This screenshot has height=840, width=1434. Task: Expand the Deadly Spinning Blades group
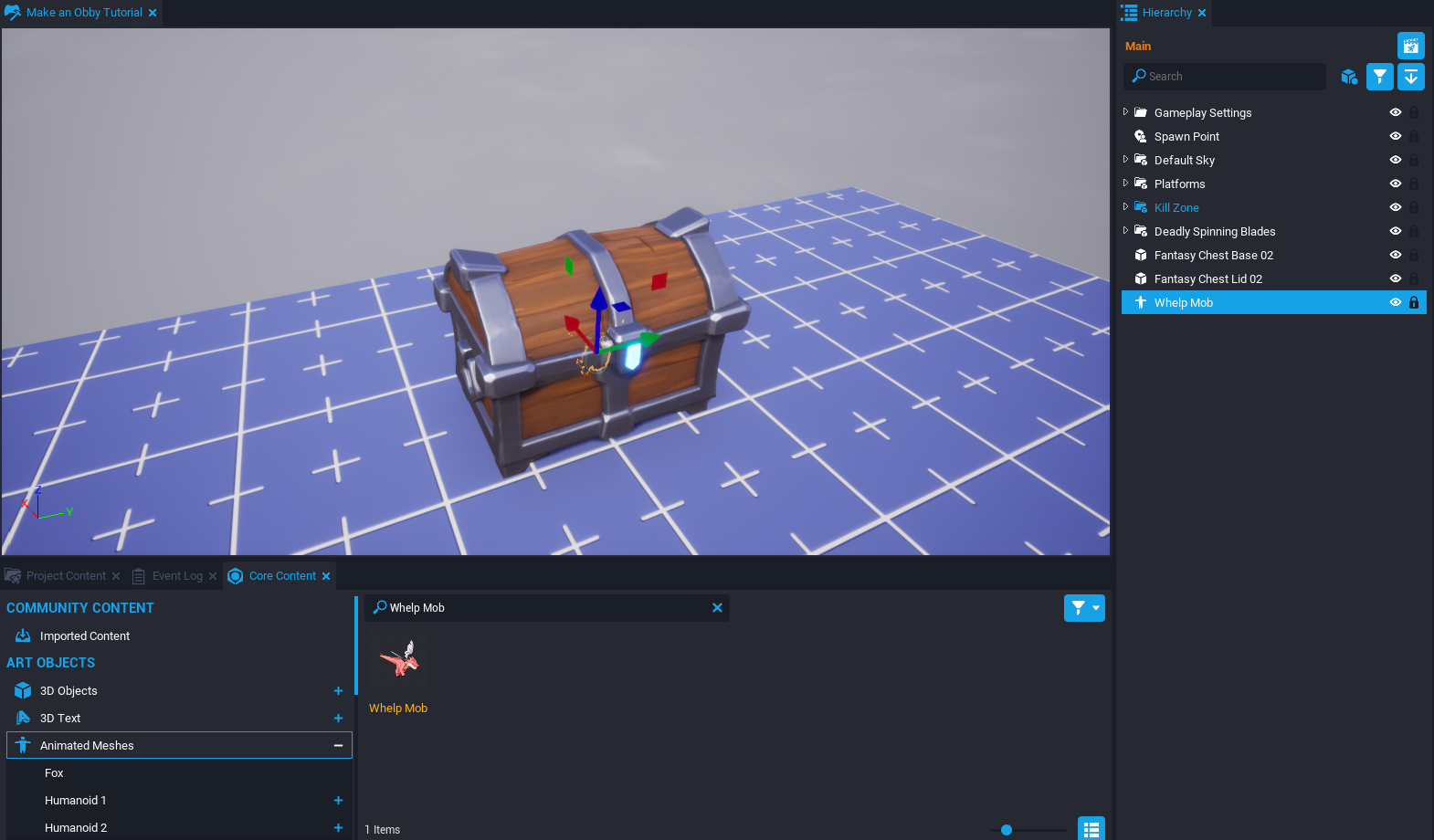1125,231
